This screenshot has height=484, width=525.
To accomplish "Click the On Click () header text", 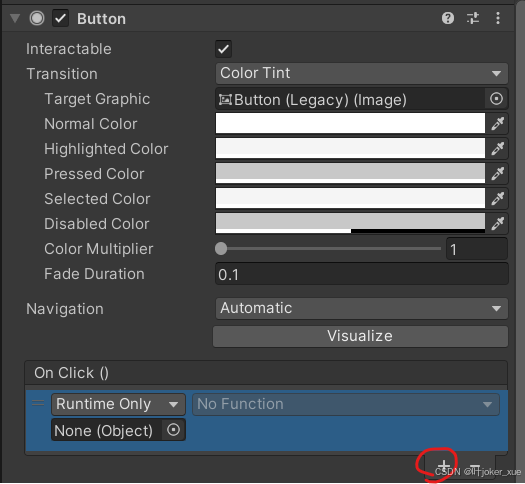I will coord(71,373).
